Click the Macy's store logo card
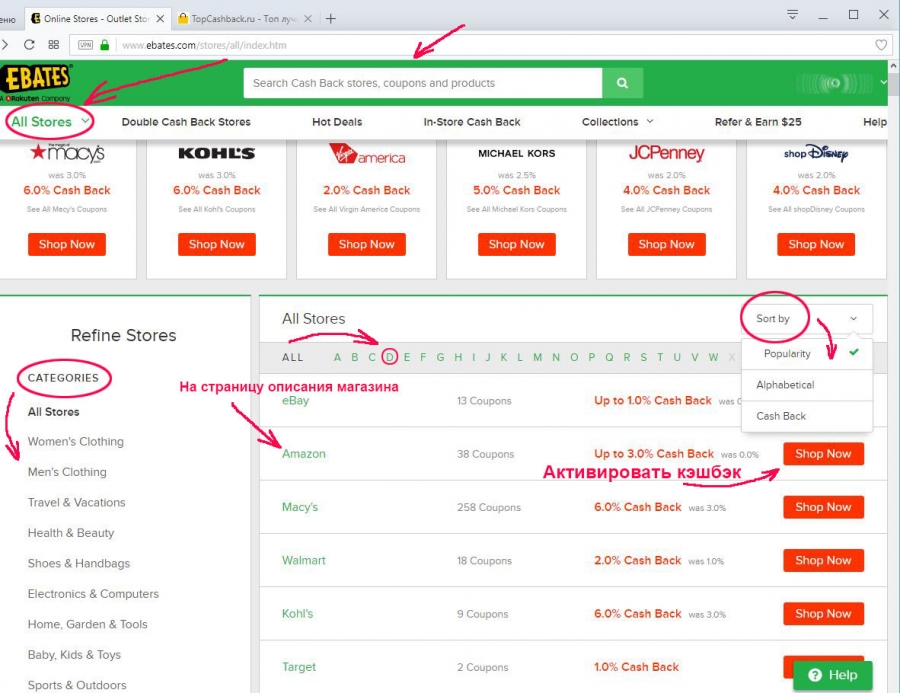Screen dimensions: 900x693 pos(67,153)
